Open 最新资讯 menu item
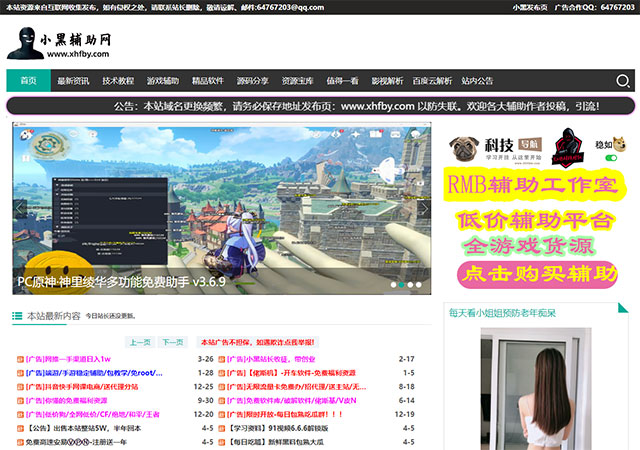Image resolution: width=640 pixels, height=450 pixels. pyautogui.click(x=73, y=81)
